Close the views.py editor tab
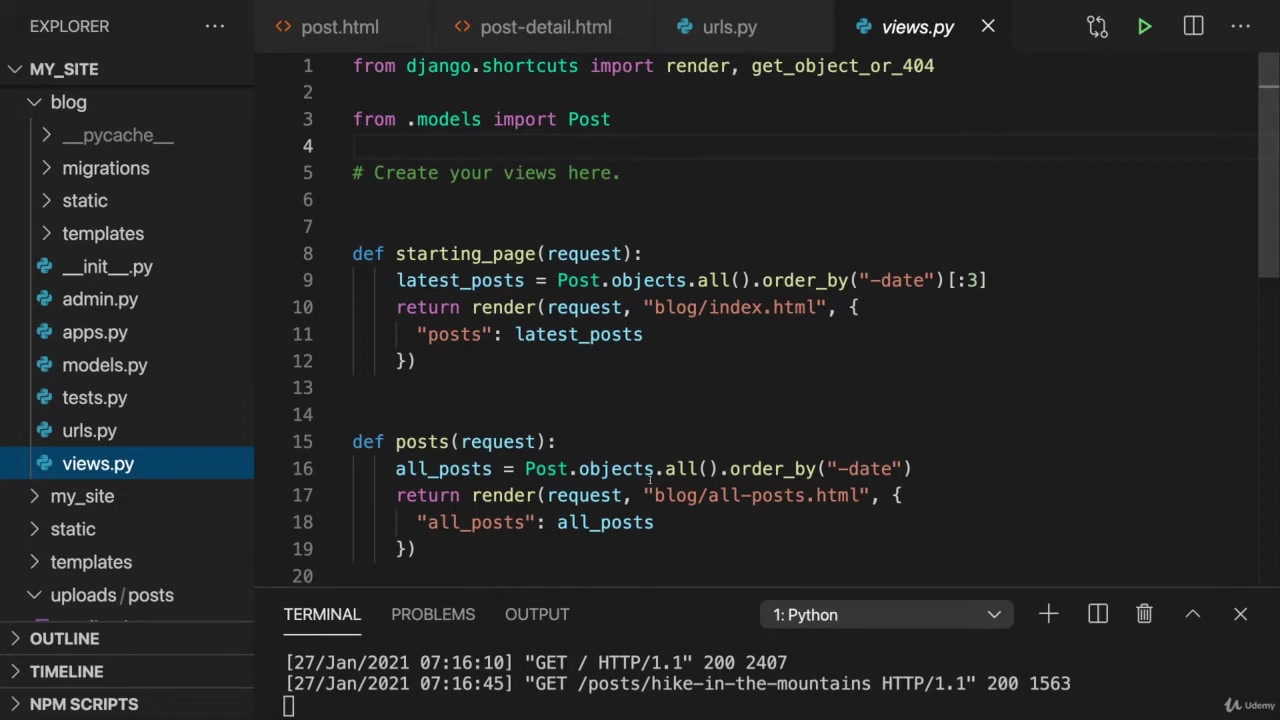This screenshot has width=1280, height=720. (988, 27)
